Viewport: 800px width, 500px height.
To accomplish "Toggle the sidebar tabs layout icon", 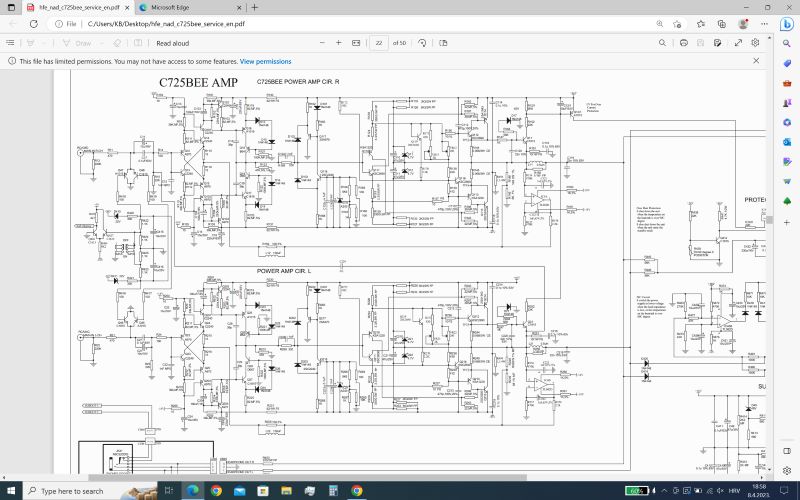I will [787, 451].
